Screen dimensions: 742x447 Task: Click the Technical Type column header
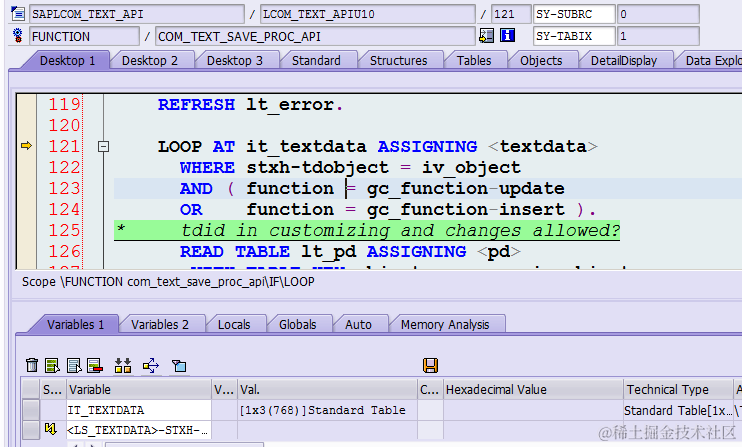(678, 389)
